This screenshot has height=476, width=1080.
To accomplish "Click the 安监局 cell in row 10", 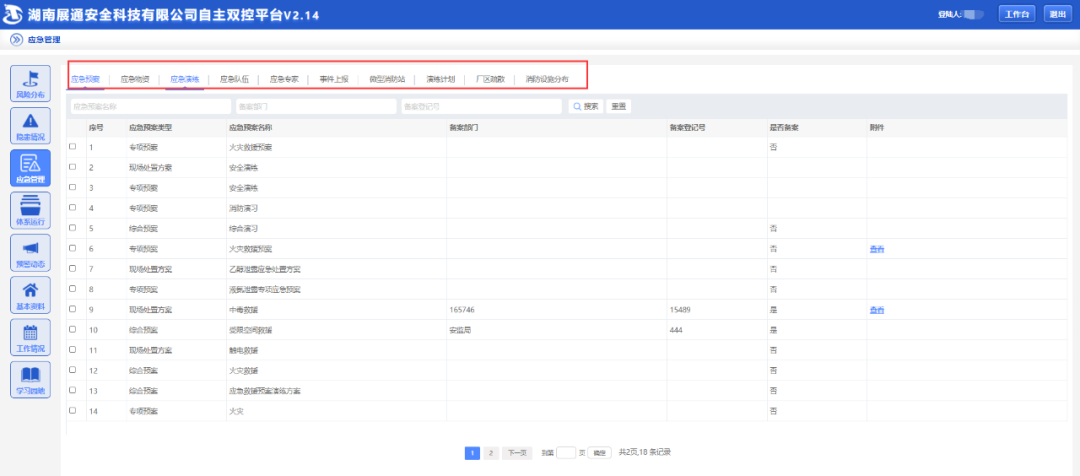I will [459, 330].
